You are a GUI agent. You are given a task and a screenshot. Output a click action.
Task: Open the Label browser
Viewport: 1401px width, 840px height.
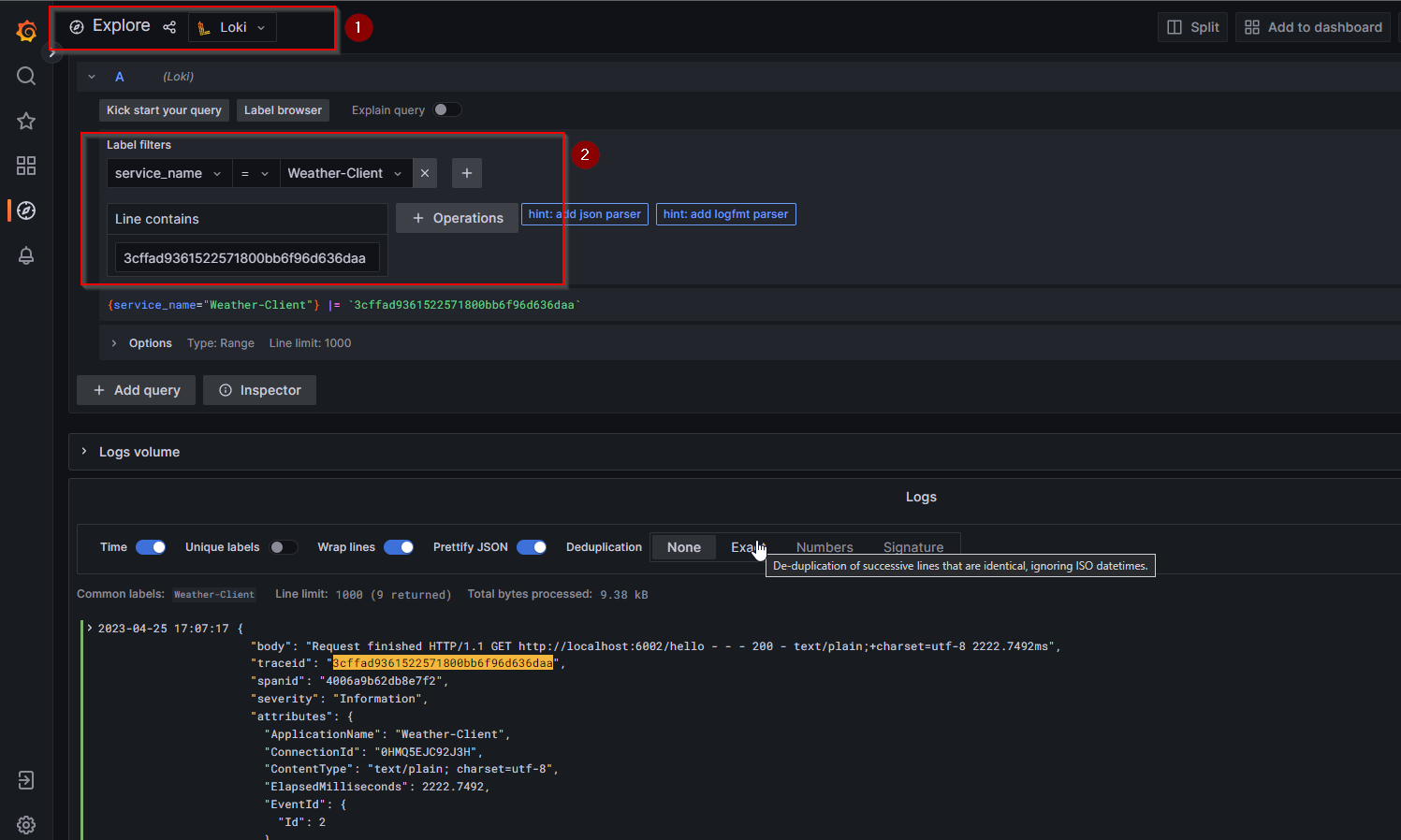283,110
